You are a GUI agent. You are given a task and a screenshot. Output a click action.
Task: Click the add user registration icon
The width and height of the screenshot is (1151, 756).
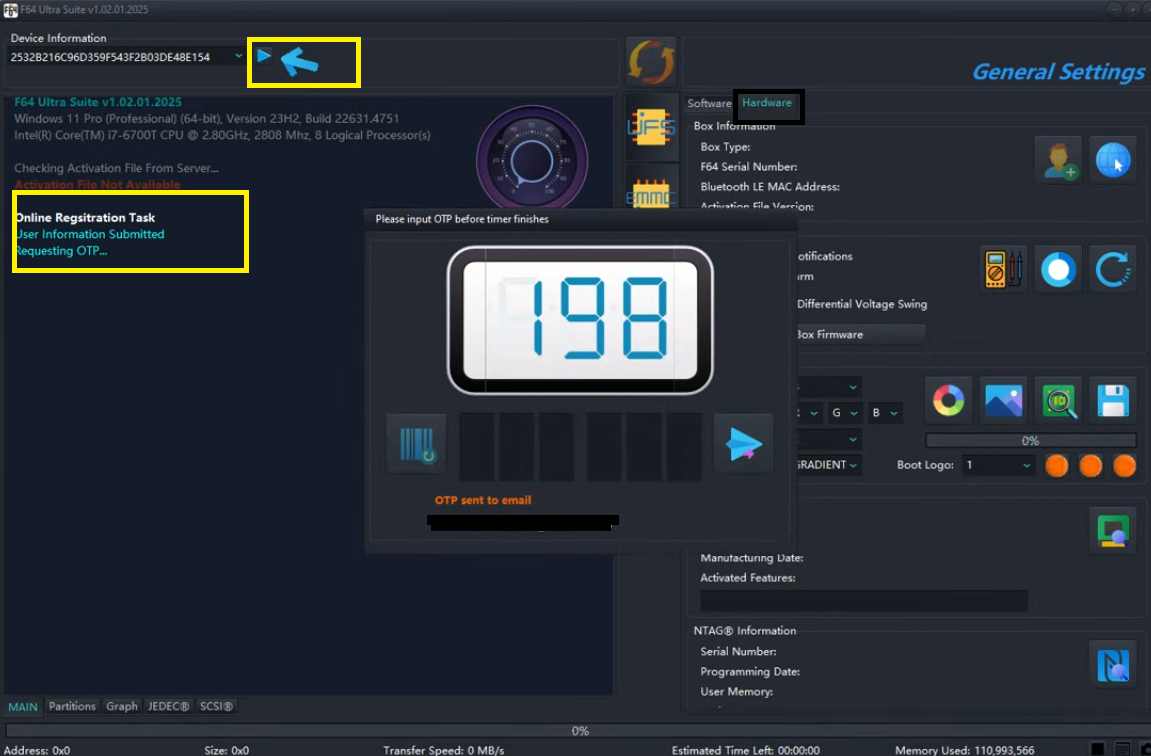(1058, 159)
